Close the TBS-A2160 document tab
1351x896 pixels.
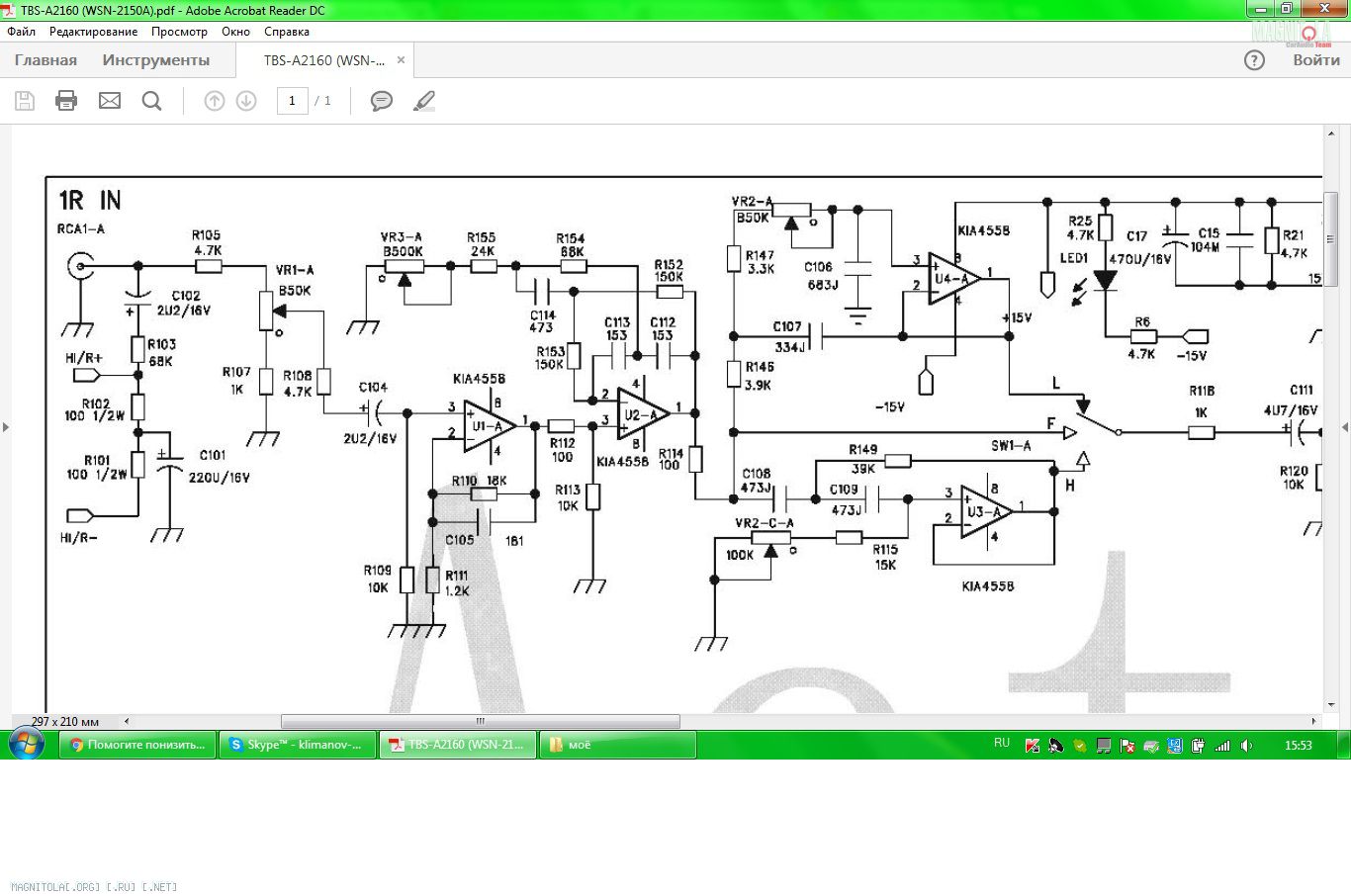click(x=401, y=60)
